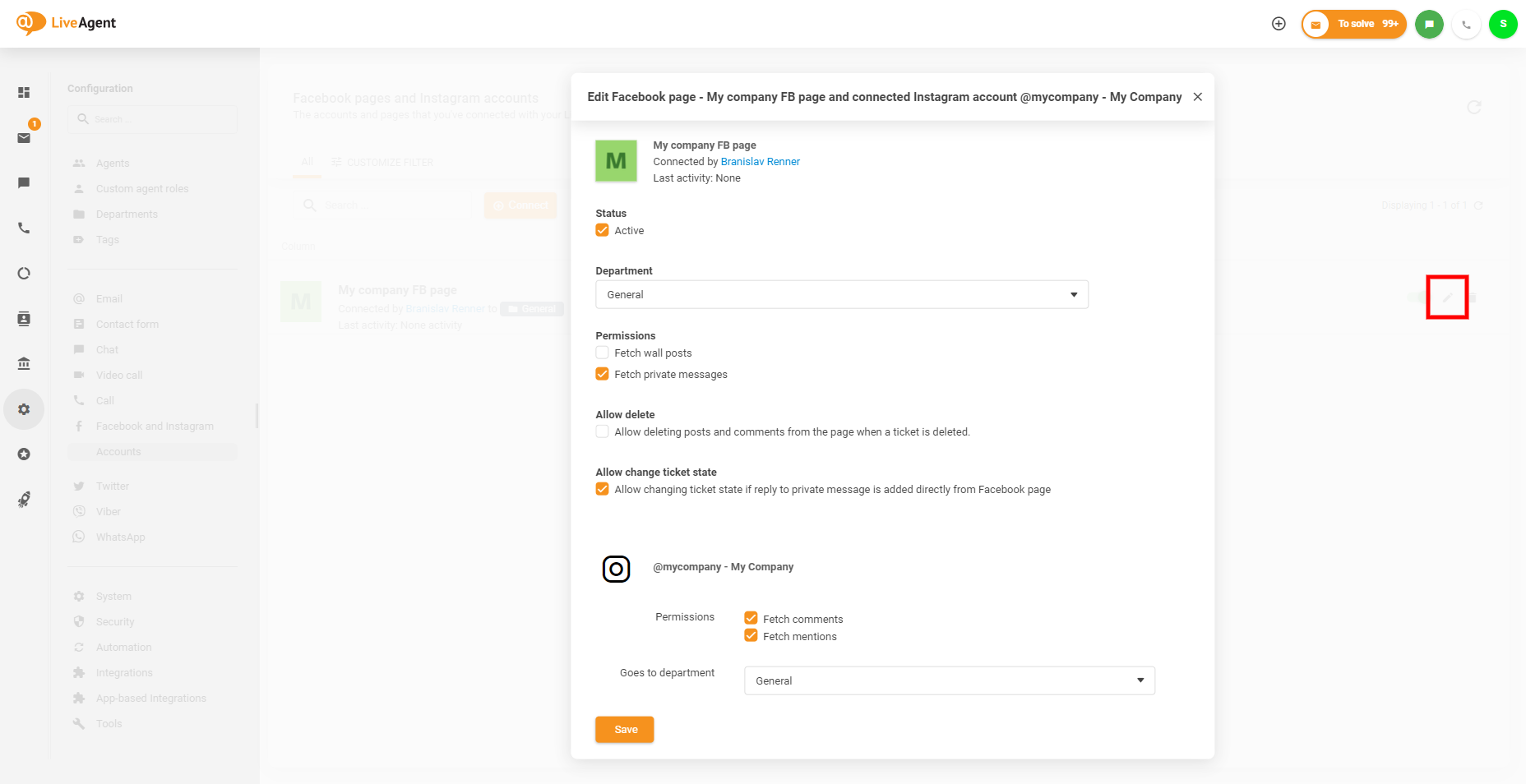Click the plus icon in top header
Viewport: 1526px width, 784px height.
click(x=1279, y=24)
